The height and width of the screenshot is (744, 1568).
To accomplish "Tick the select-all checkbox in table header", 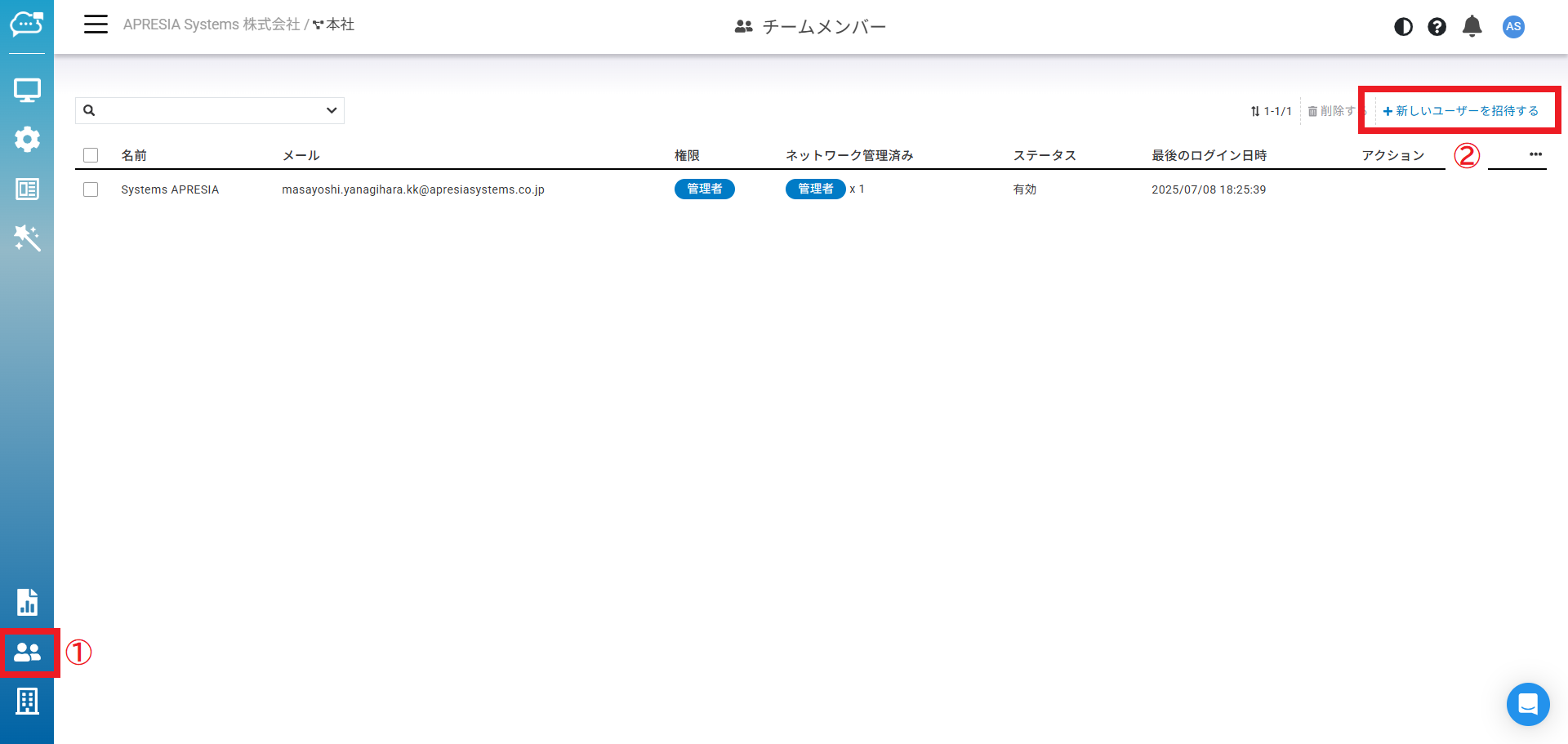I will 91,155.
